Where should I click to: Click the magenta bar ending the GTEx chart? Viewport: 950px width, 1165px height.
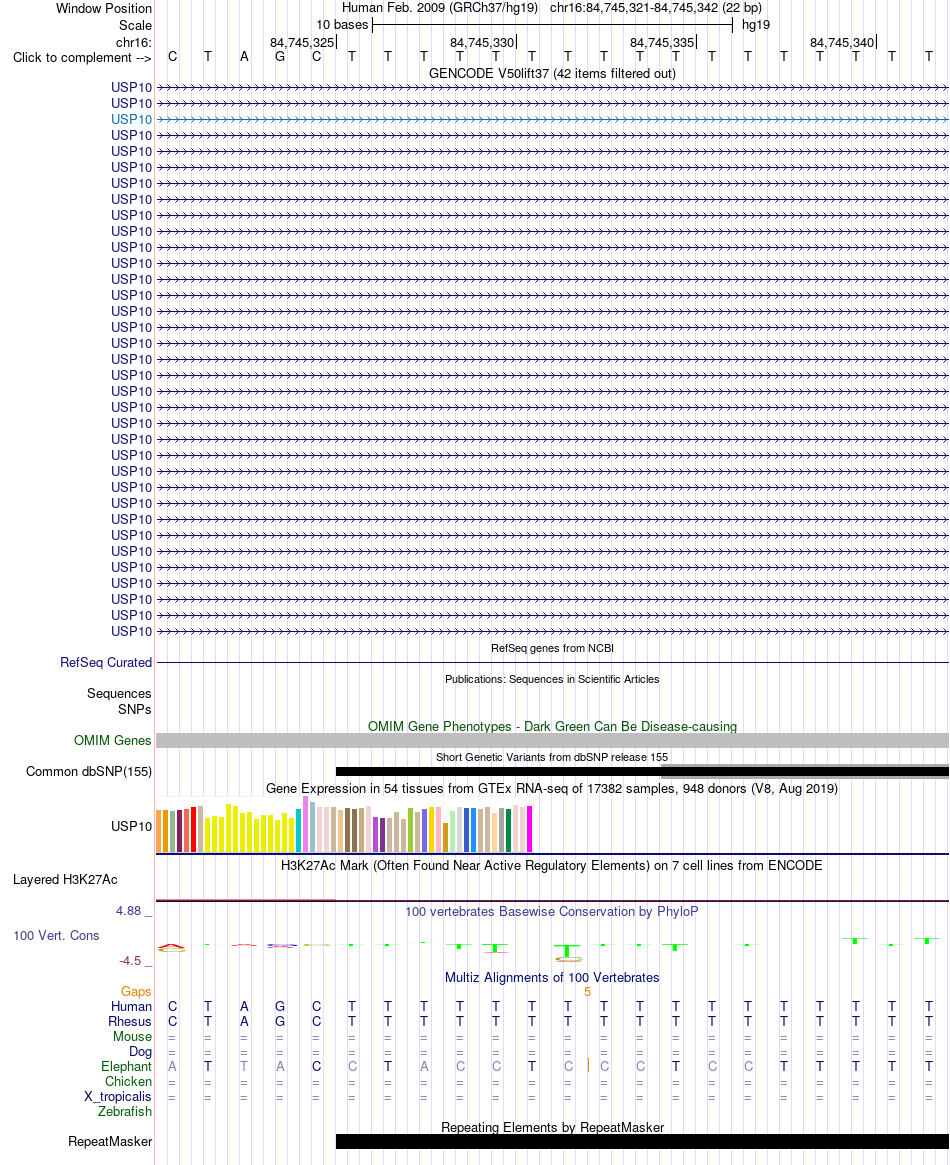point(530,829)
